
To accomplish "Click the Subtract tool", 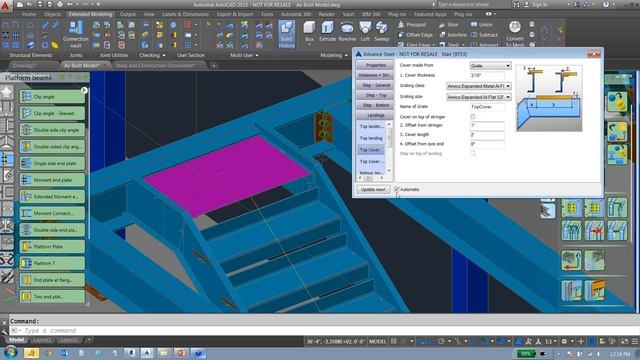I will click(x=484, y=35).
